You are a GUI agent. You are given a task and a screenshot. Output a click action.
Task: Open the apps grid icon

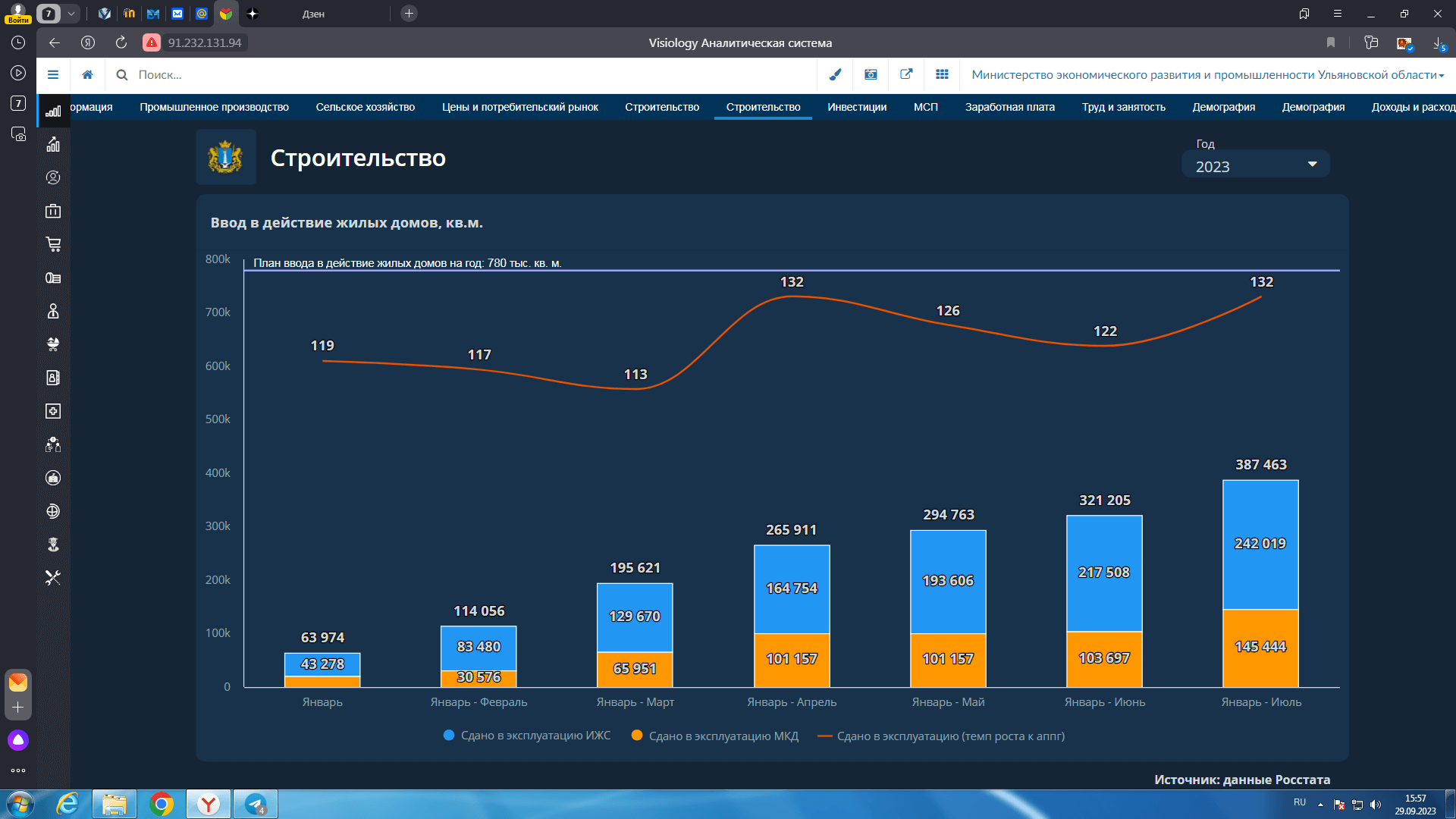[942, 74]
